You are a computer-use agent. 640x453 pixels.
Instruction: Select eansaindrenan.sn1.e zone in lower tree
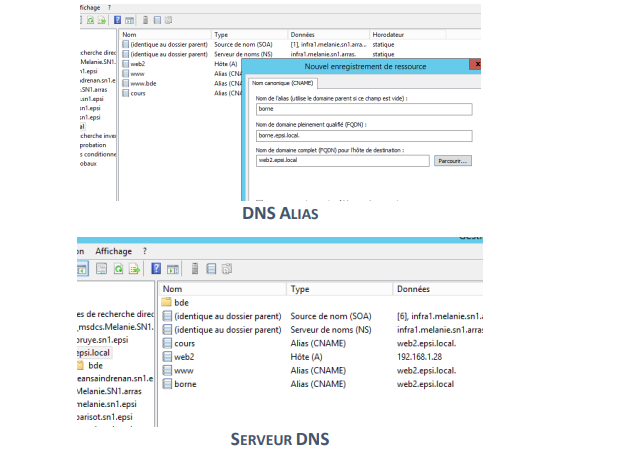point(115,378)
